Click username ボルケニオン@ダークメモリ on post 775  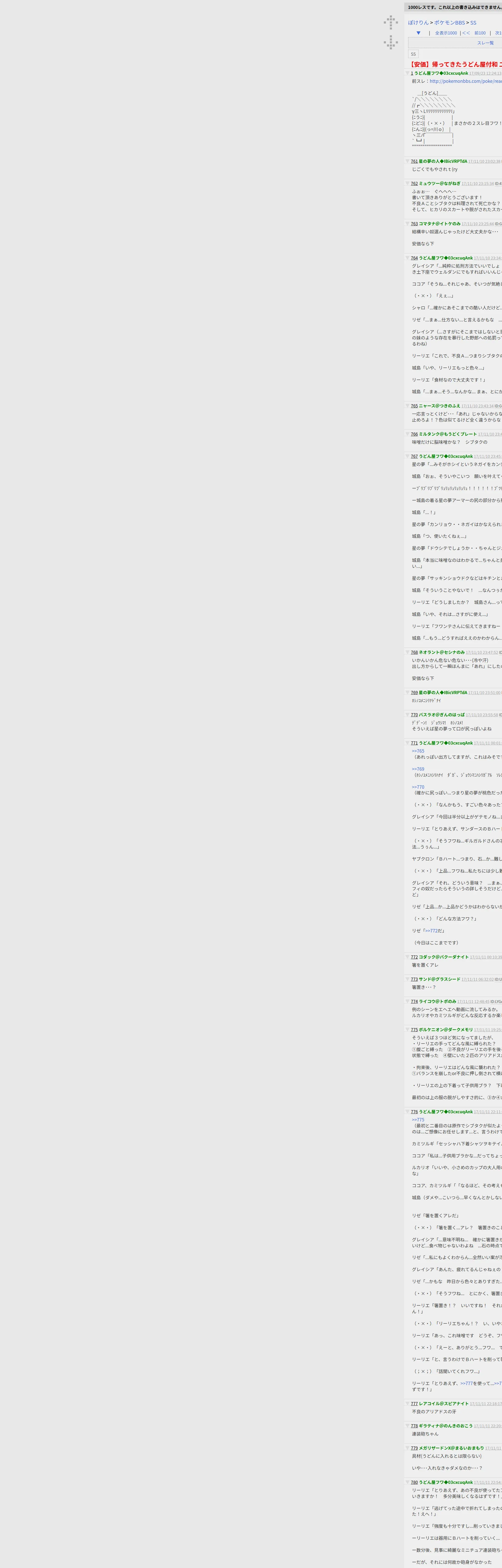click(446, 1029)
